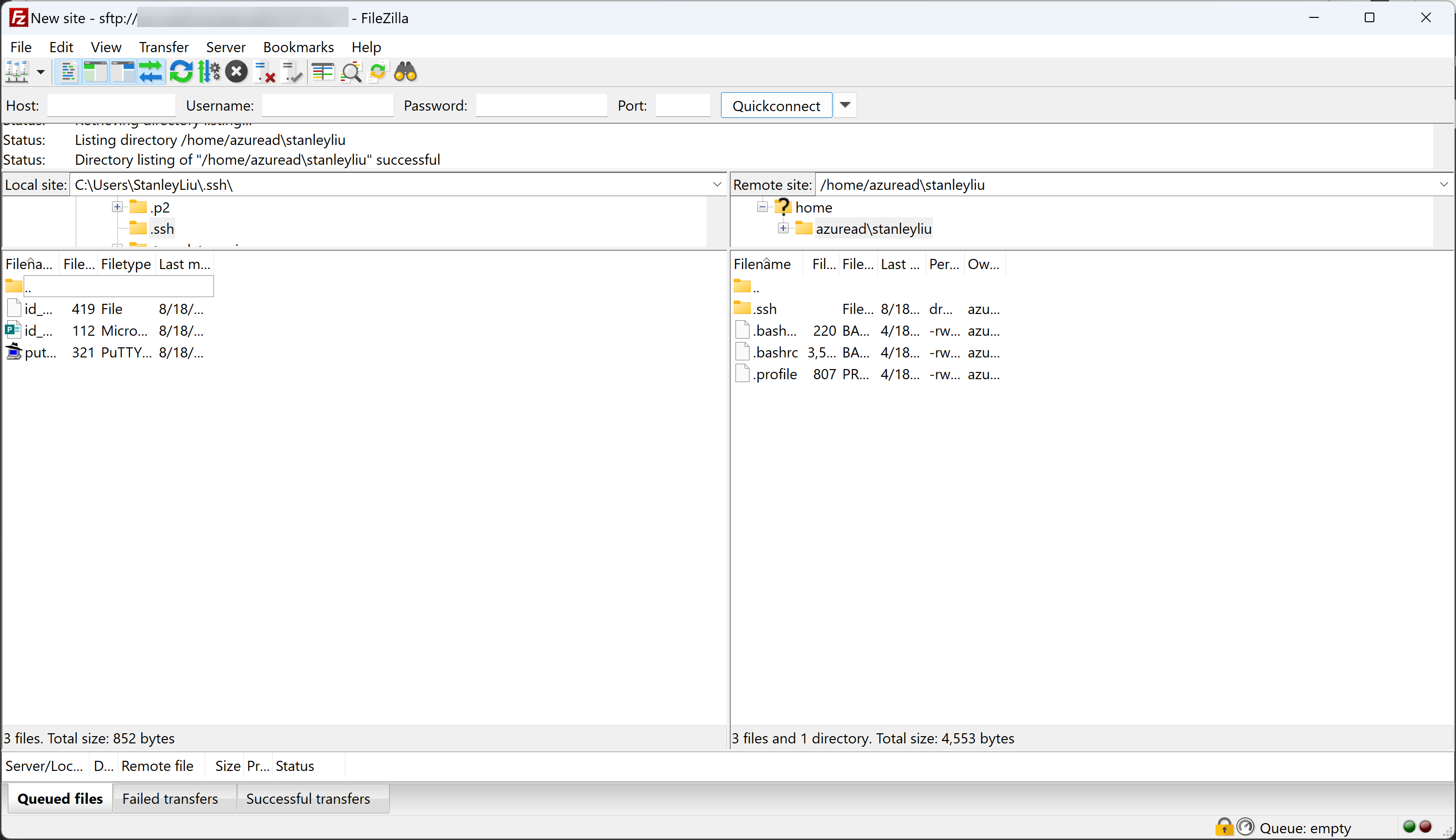This screenshot has width=1456, height=840.
Task: Toggle processing of the transfer queue
Action: pos(209,72)
